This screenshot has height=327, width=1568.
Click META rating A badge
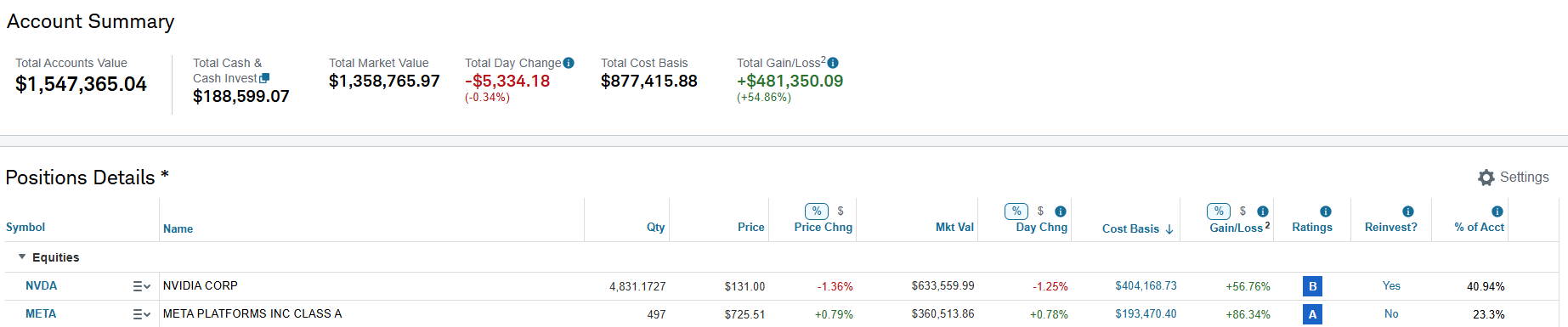1312,314
